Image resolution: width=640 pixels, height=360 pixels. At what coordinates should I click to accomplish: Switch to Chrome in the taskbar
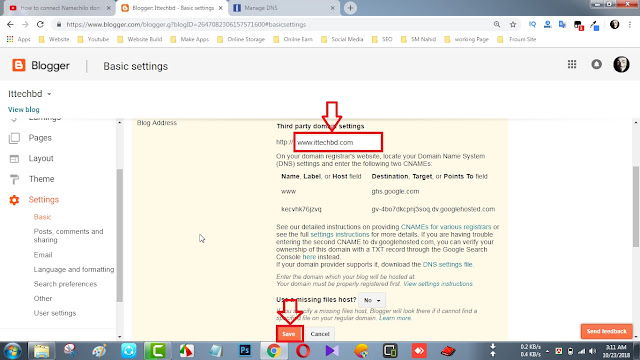click(x=274, y=351)
